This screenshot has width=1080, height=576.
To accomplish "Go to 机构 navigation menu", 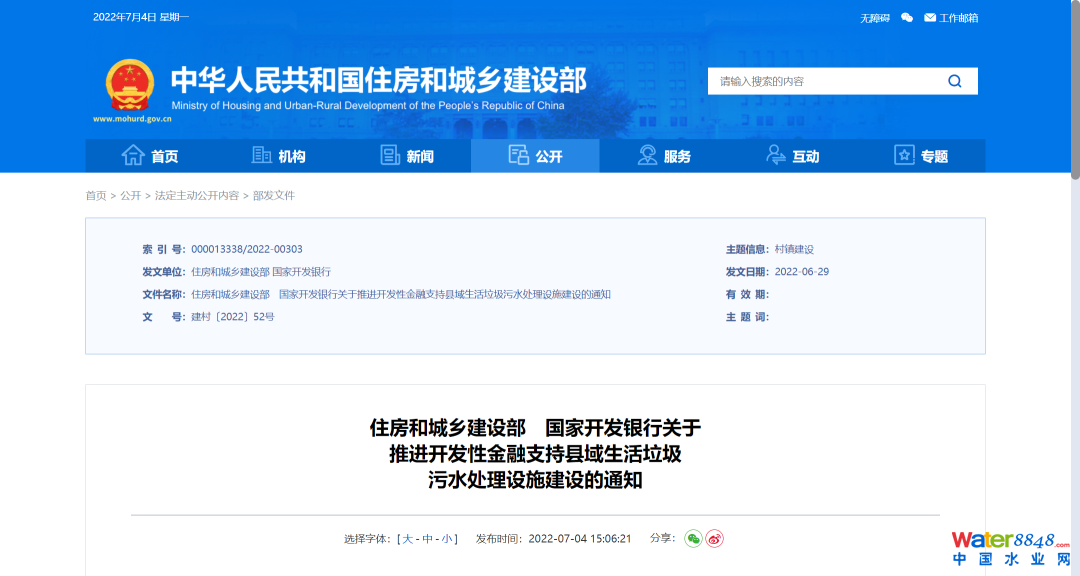I will pyautogui.click(x=279, y=156).
